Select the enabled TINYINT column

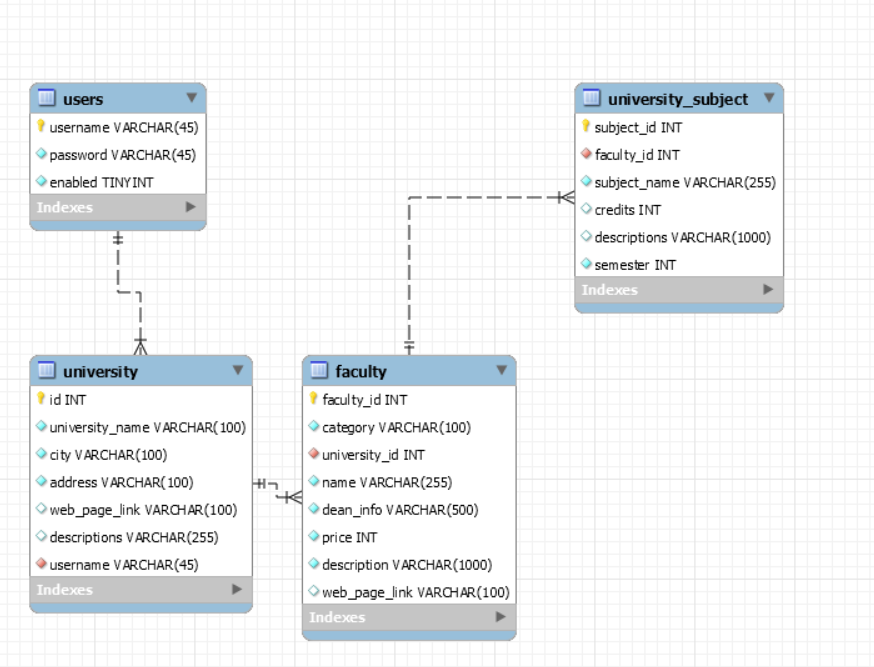click(101, 182)
